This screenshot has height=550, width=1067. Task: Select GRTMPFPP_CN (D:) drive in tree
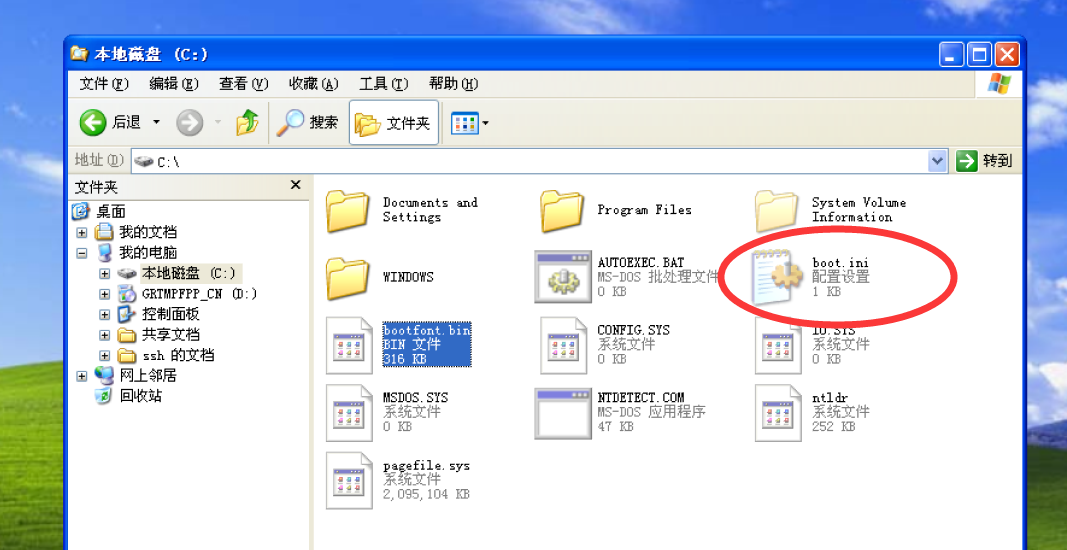point(199,294)
